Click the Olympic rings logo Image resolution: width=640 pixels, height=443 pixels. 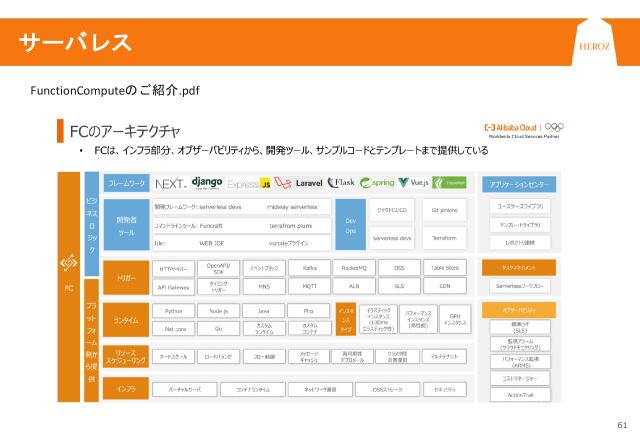coord(554,127)
